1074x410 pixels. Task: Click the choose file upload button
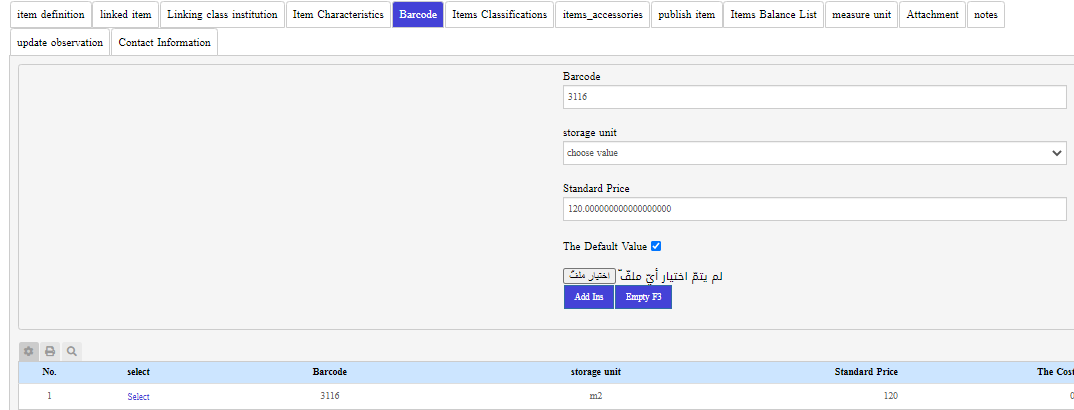(589, 275)
